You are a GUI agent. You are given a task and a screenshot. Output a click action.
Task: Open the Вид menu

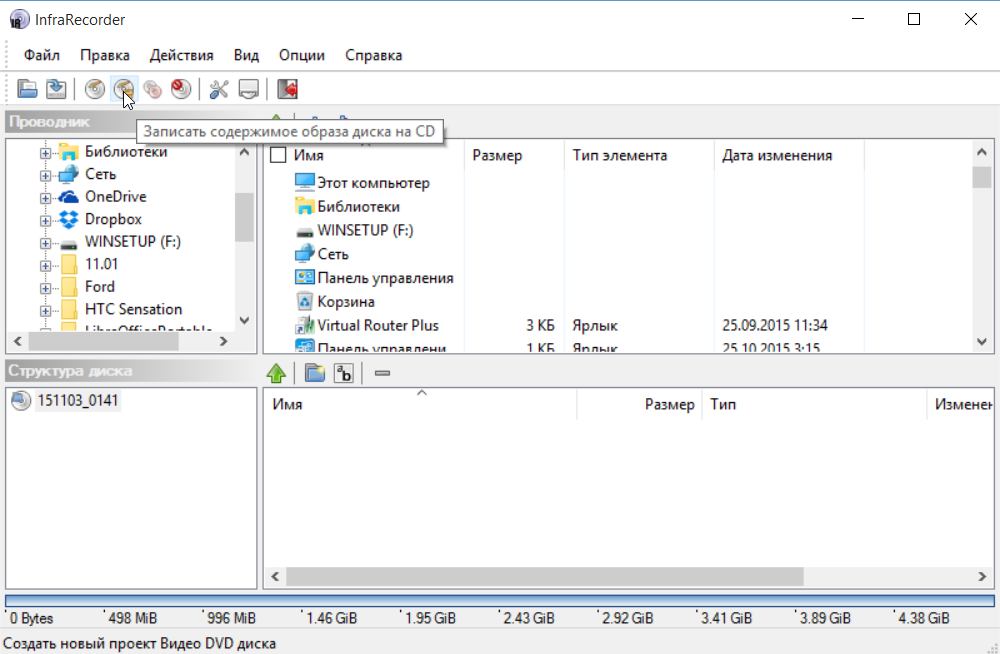coord(246,56)
